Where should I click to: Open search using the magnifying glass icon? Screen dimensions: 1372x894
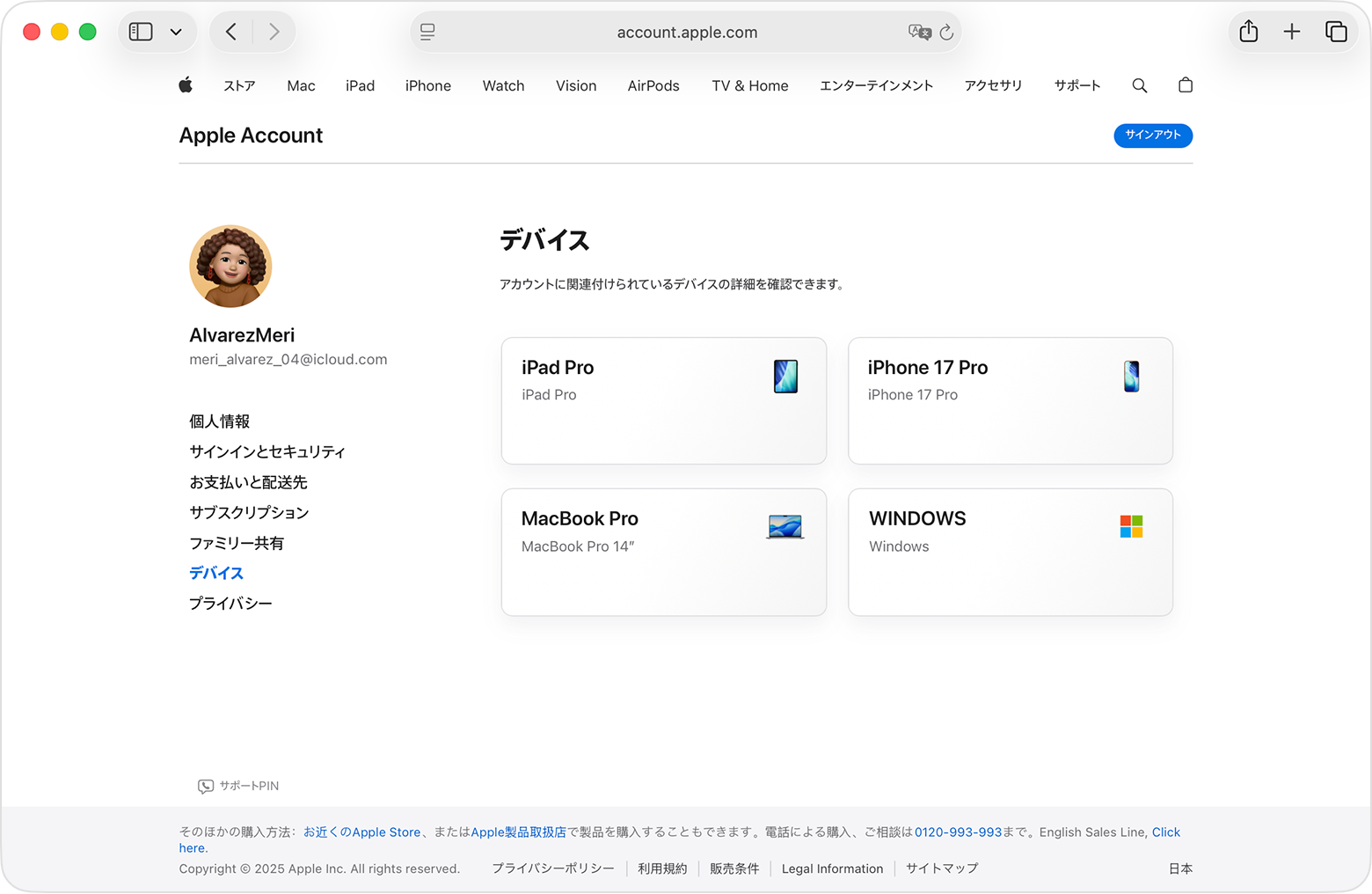click(x=1140, y=85)
